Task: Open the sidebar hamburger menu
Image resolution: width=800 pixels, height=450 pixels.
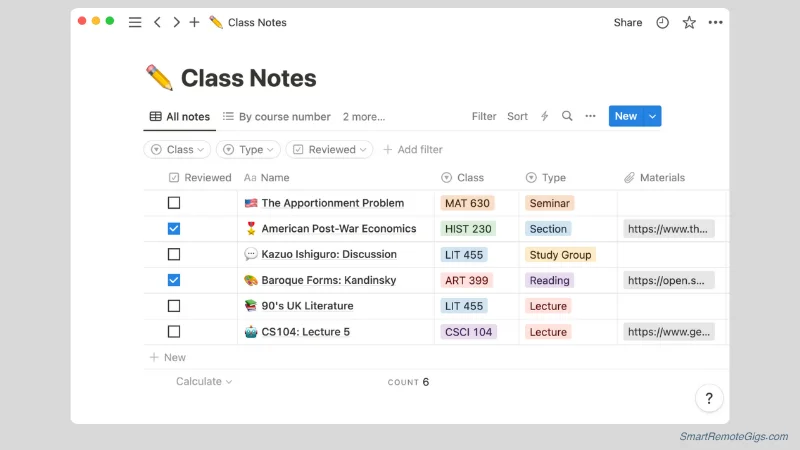Action: 135,22
